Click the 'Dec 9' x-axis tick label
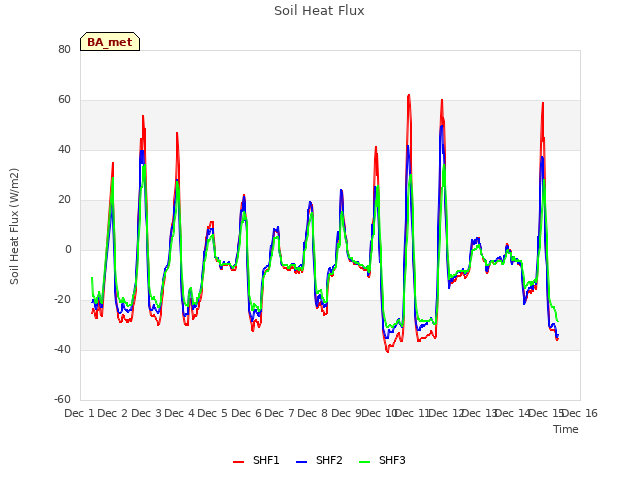Screen dimensions: 640x480 pos(346,413)
